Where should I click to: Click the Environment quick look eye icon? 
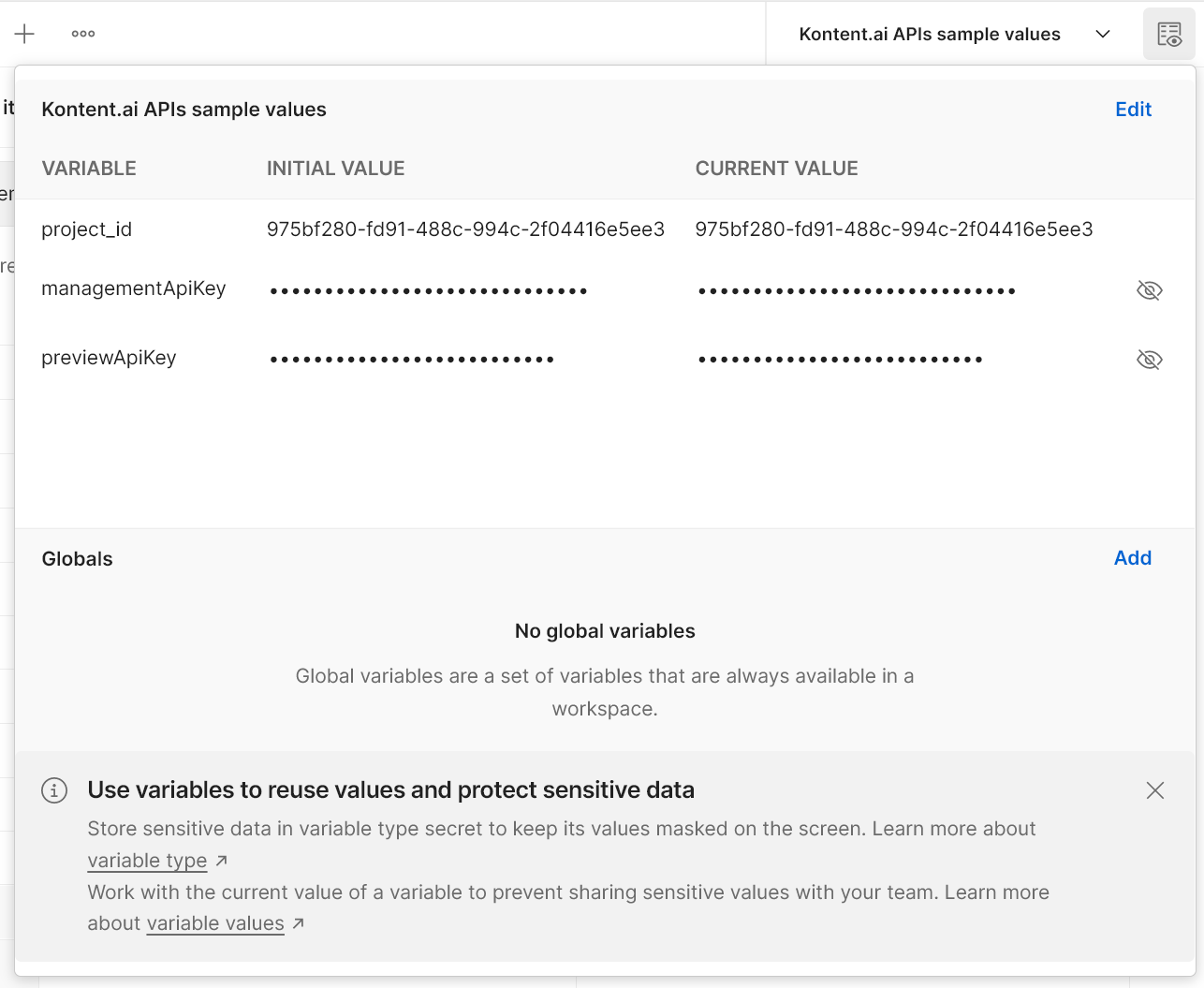(x=1167, y=33)
